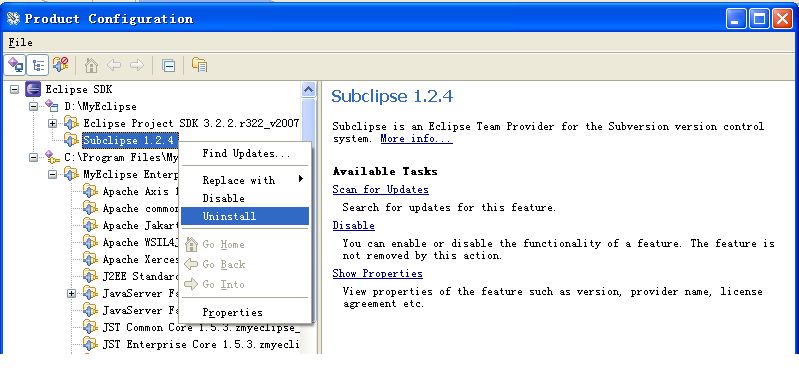This screenshot has height=384, width=799.
Task: Click MyEclipse Enterprise feature icon
Action: point(71,174)
